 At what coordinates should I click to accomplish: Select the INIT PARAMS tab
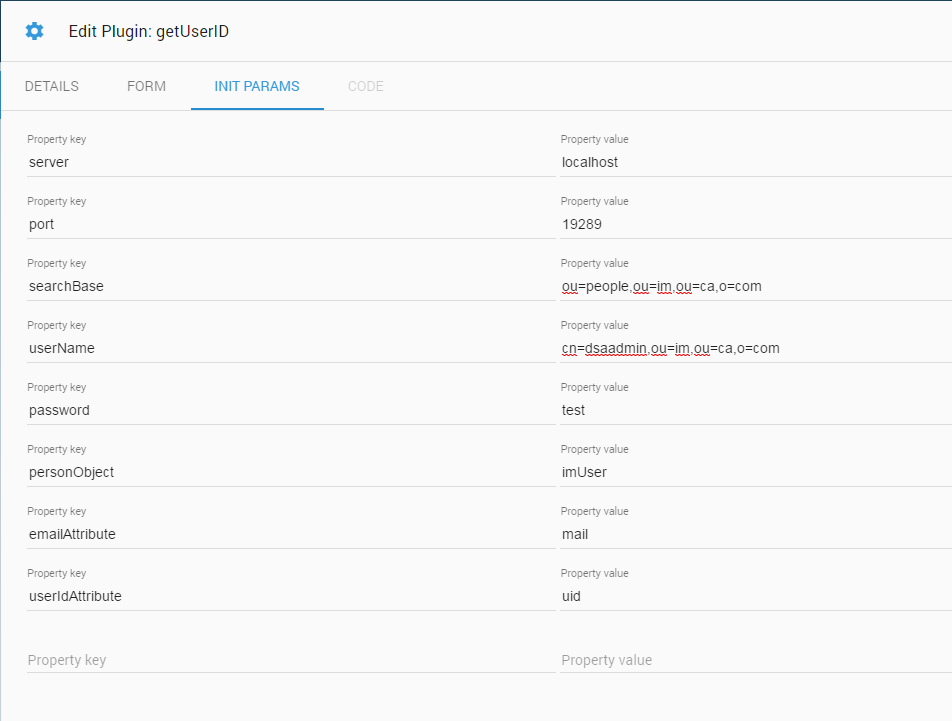(257, 86)
